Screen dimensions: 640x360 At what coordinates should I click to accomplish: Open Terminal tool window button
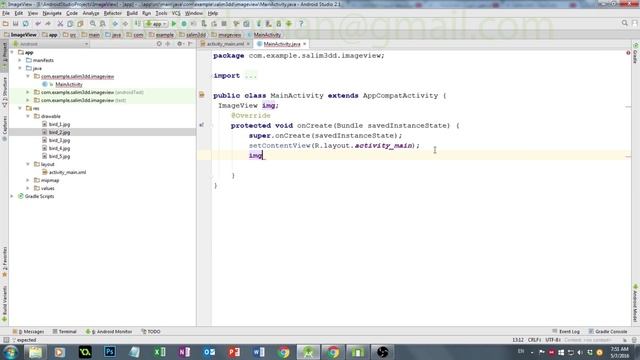[64, 331]
